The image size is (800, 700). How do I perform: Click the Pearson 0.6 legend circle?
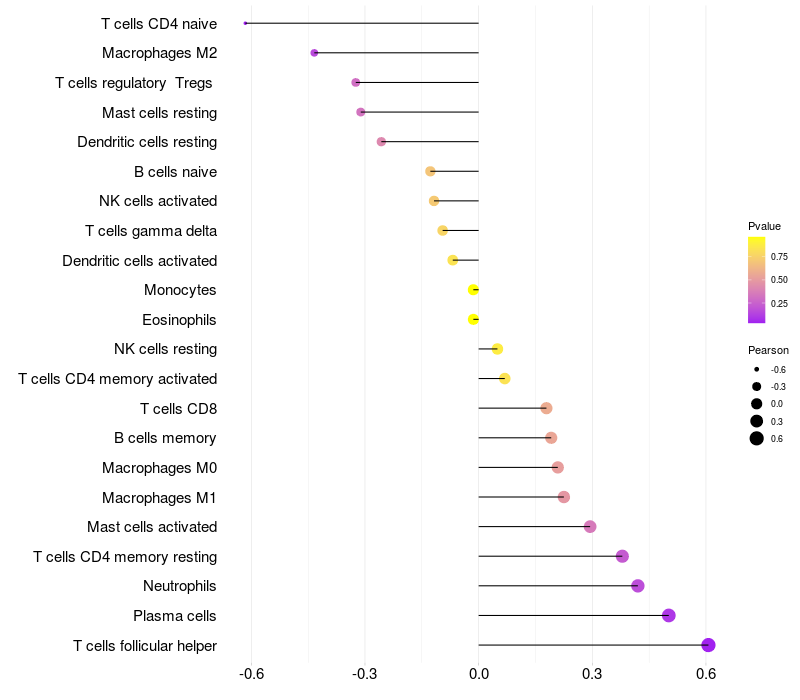click(756, 438)
